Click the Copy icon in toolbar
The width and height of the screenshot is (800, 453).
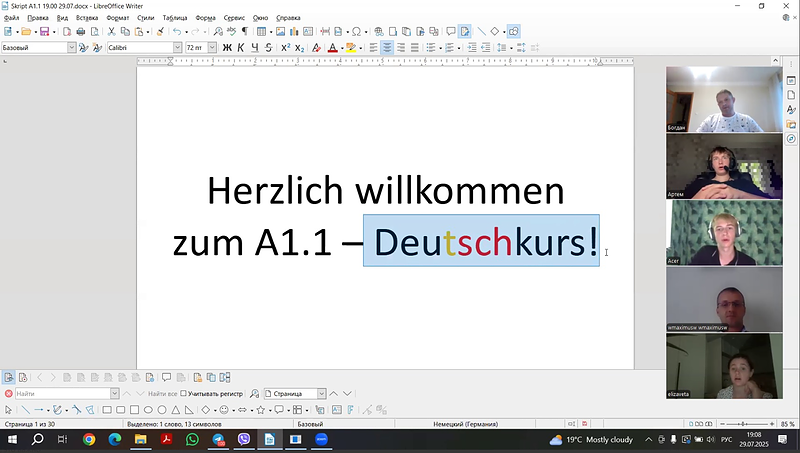[125, 32]
